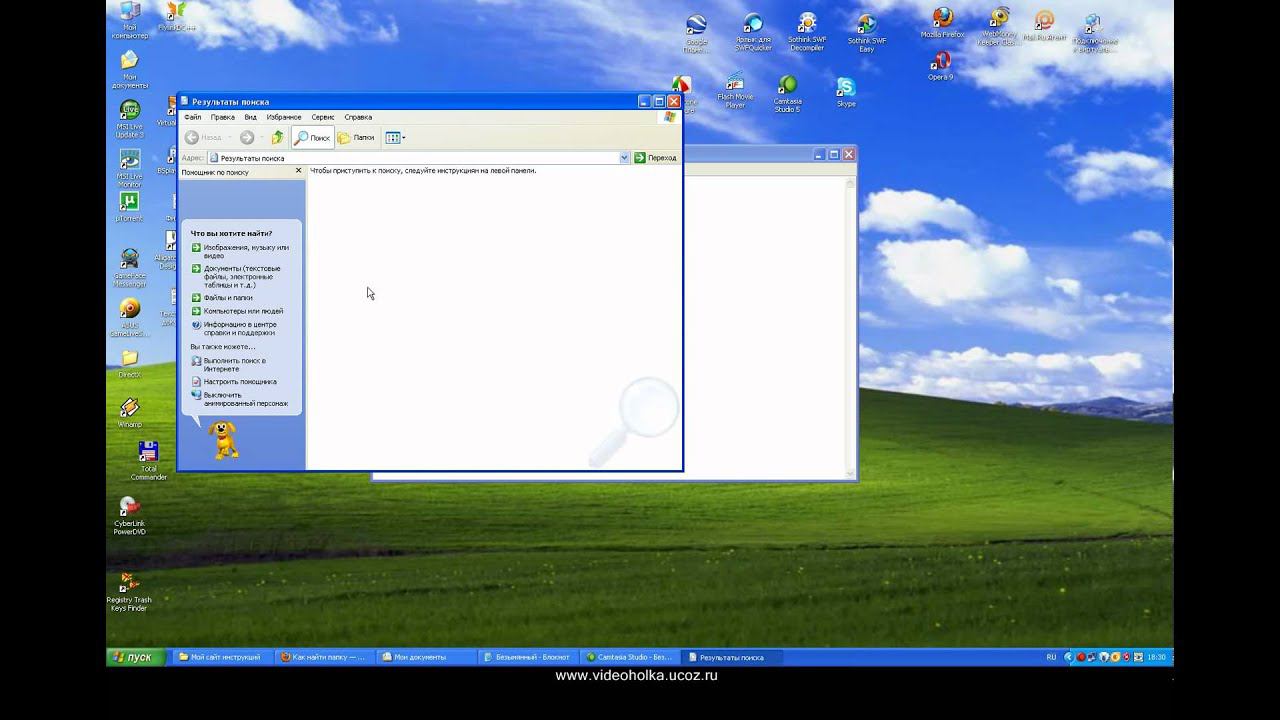Screen dimensions: 1280x720
Task: Open the Google Earth desktop shortcut
Action: [695, 32]
